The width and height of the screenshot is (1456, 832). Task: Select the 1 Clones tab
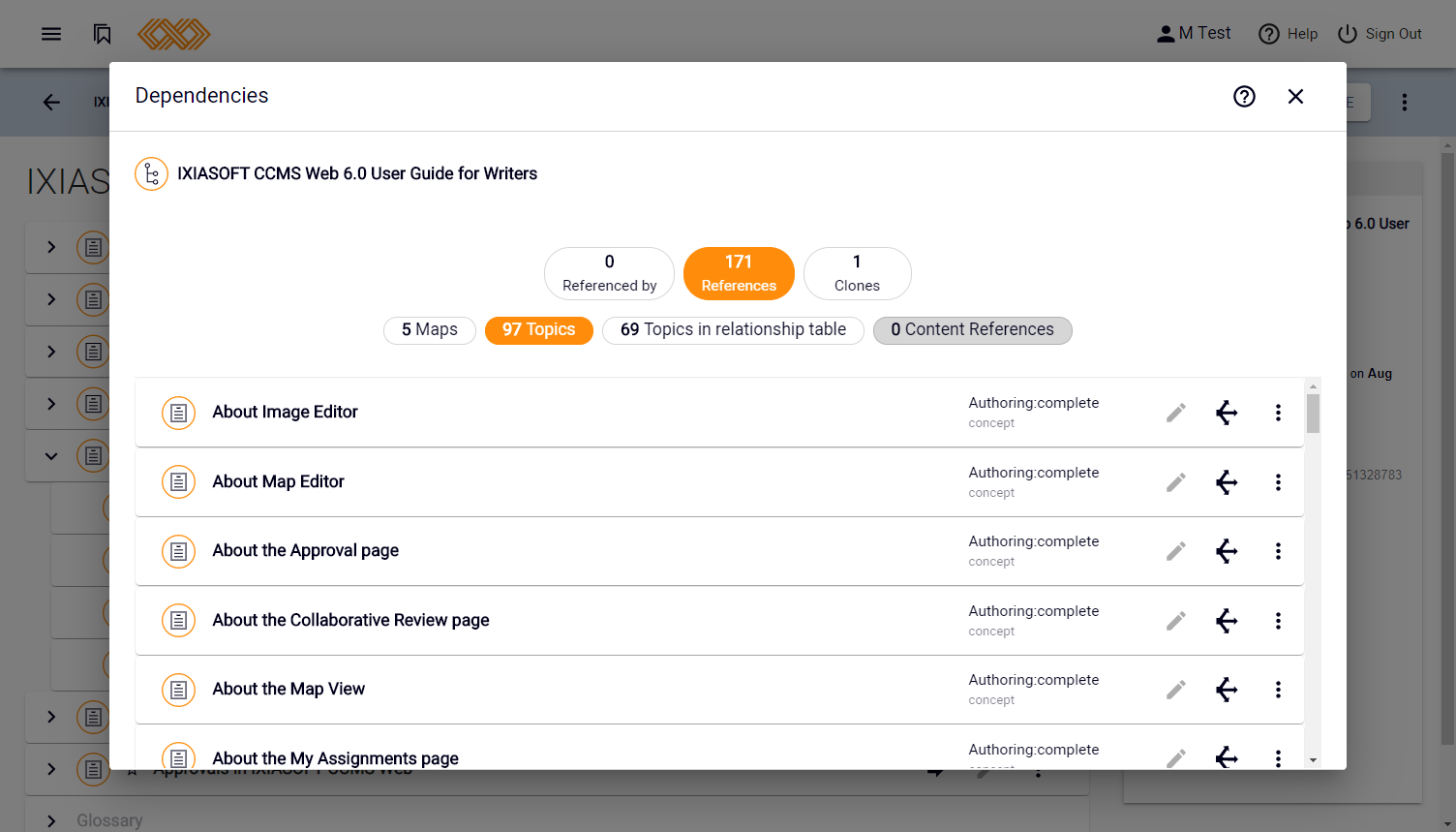tap(857, 273)
